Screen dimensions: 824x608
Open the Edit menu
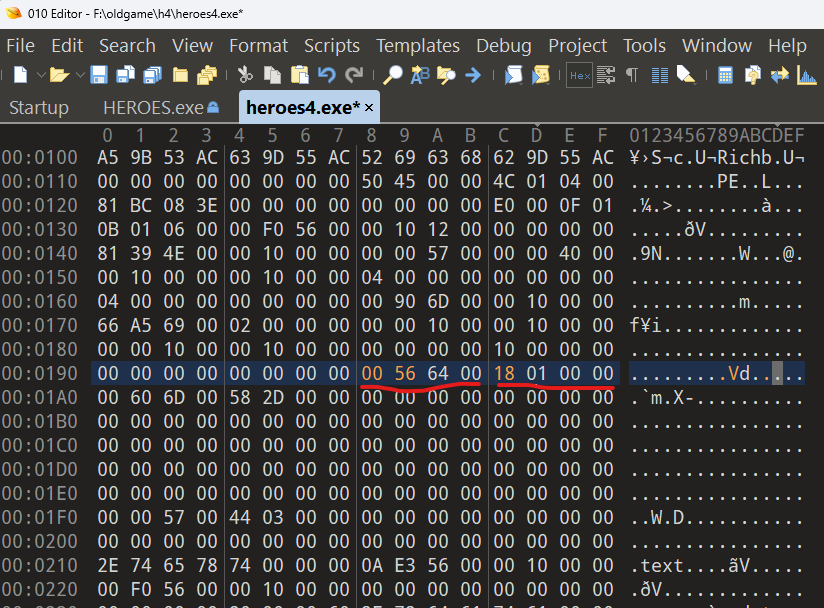[67, 46]
